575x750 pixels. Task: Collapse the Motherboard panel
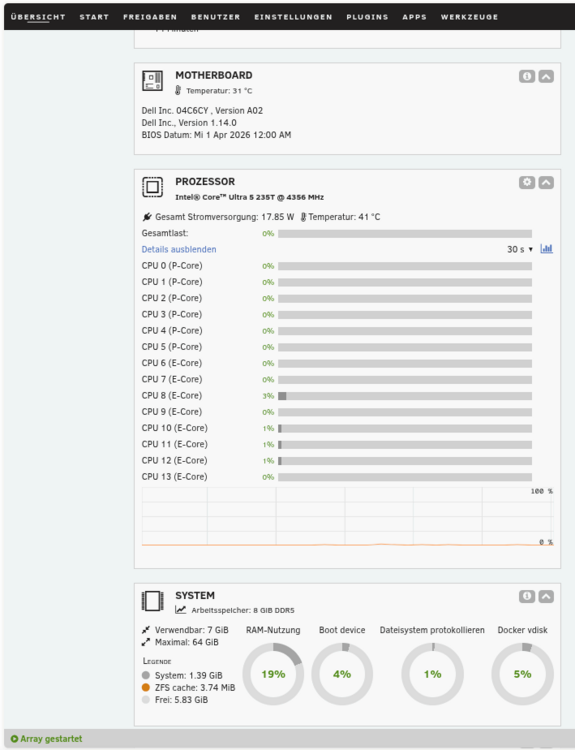(546, 76)
